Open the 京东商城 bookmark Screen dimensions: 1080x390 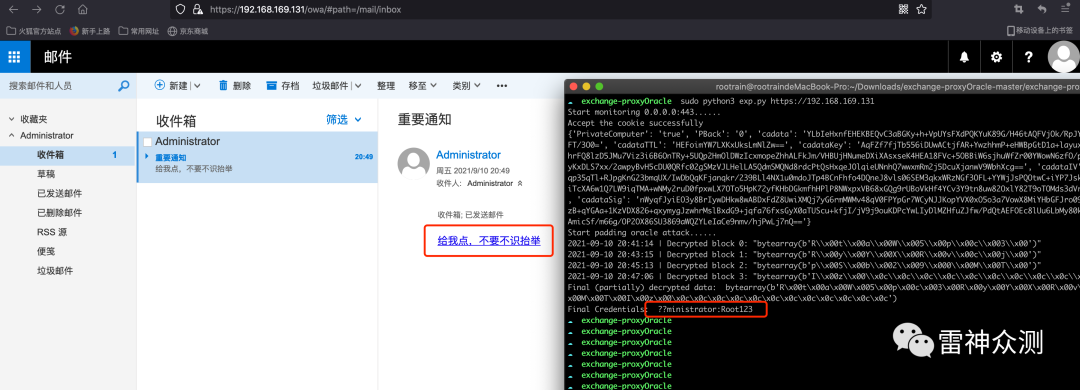click(x=188, y=31)
